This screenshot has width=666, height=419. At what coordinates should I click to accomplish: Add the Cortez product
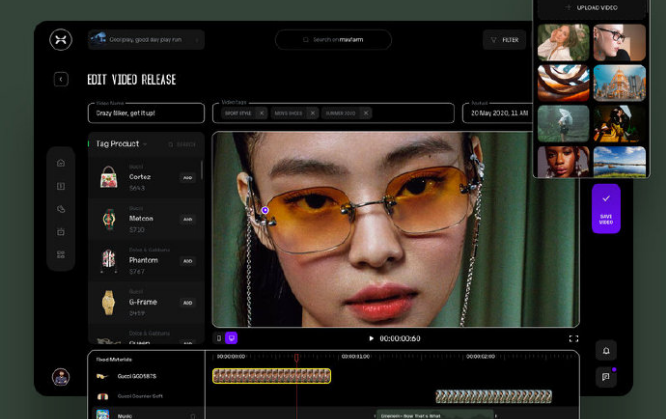click(188, 178)
